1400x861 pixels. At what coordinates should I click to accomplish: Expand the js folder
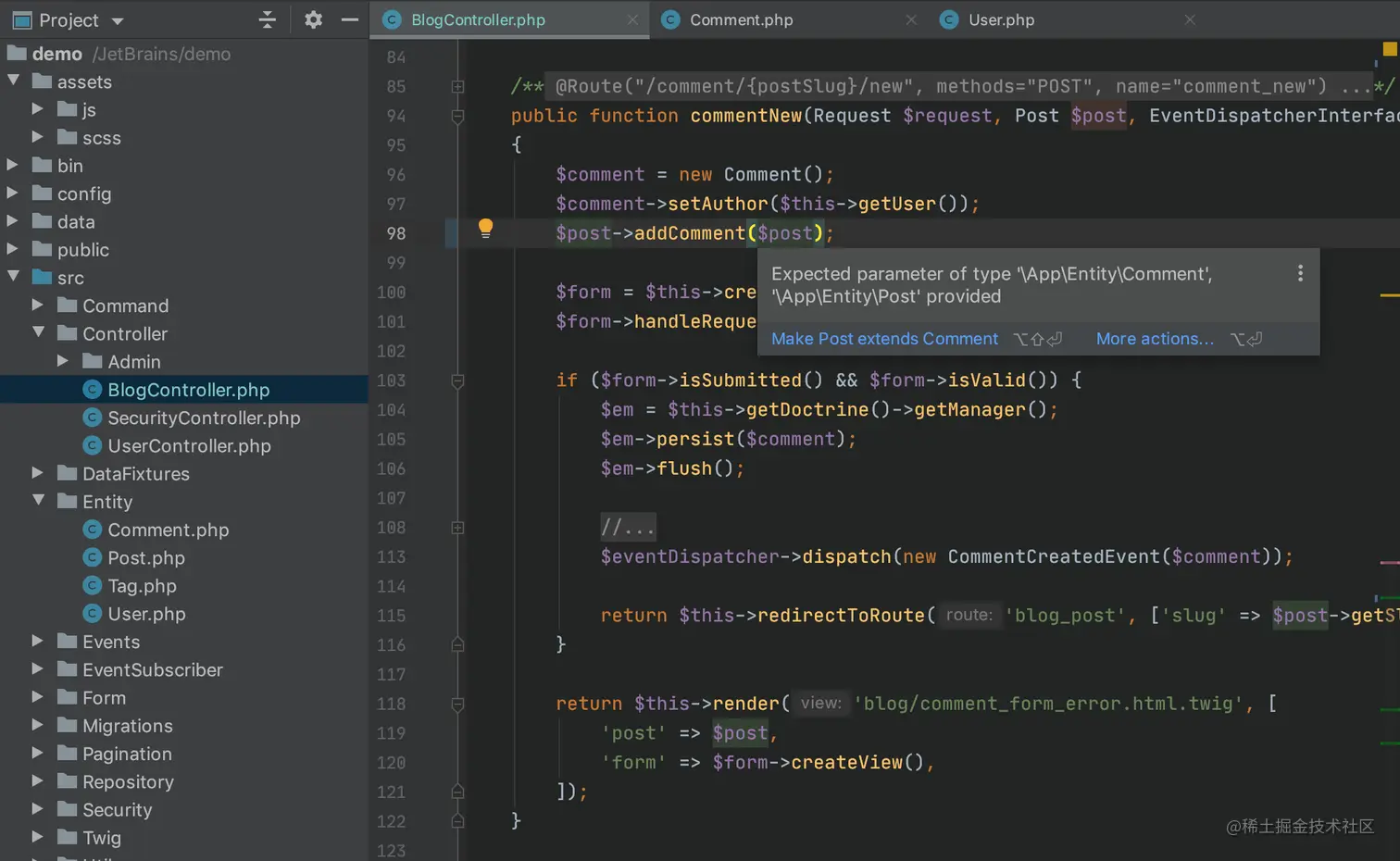pos(38,109)
